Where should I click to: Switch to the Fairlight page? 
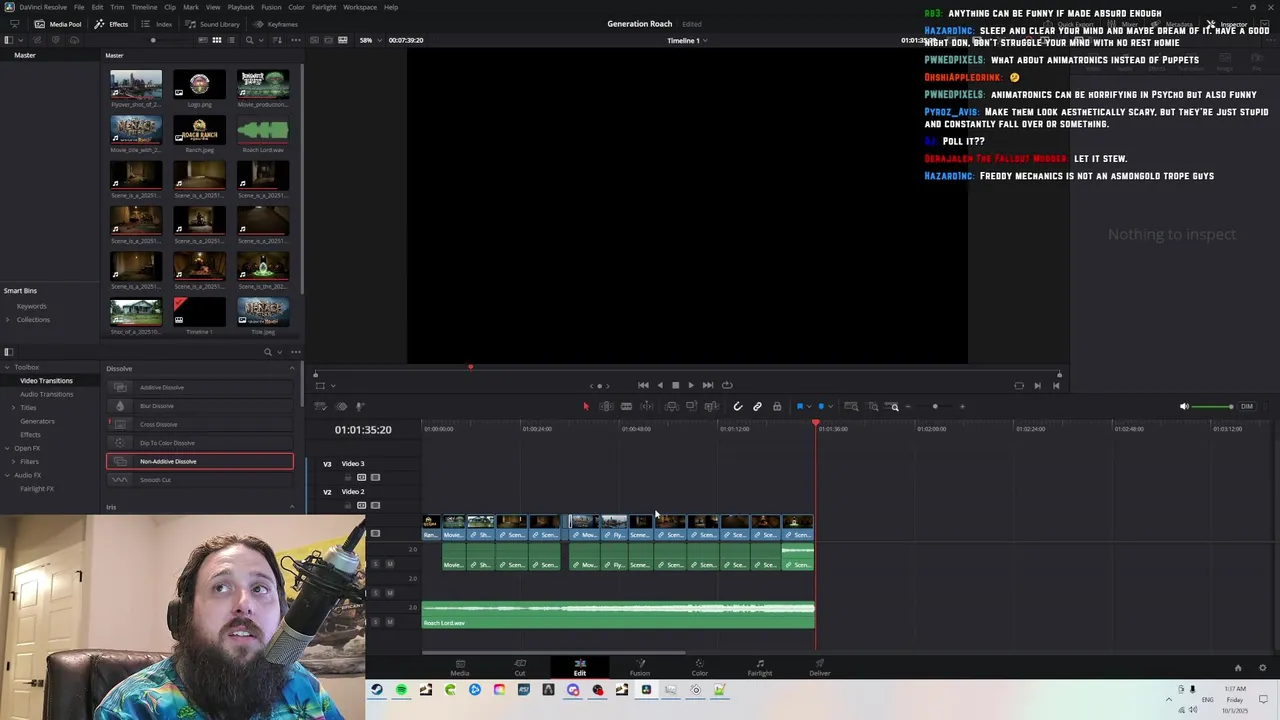pos(760,667)
